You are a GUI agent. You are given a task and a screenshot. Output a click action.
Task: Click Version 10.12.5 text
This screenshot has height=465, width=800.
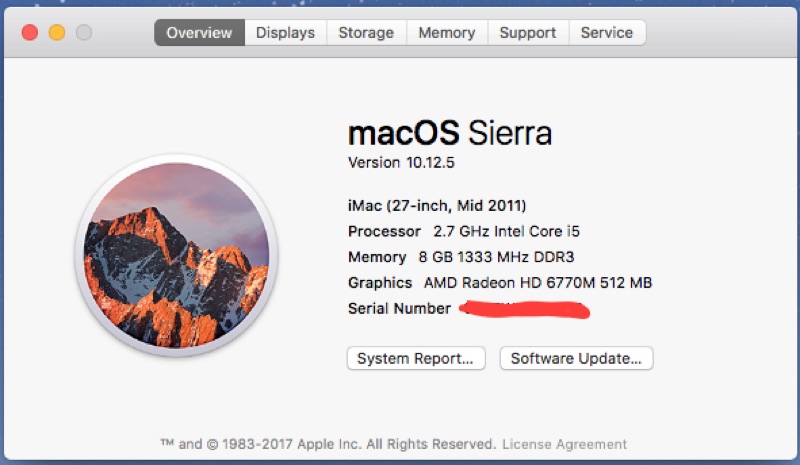pyautogui.click(x=401, y=162)
